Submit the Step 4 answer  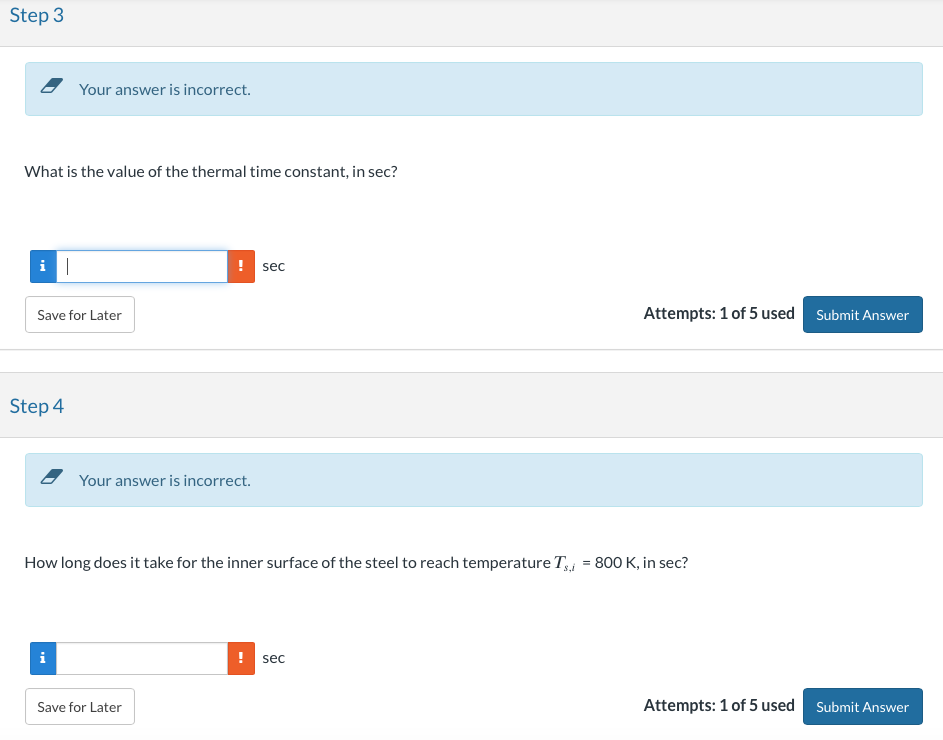862,707
